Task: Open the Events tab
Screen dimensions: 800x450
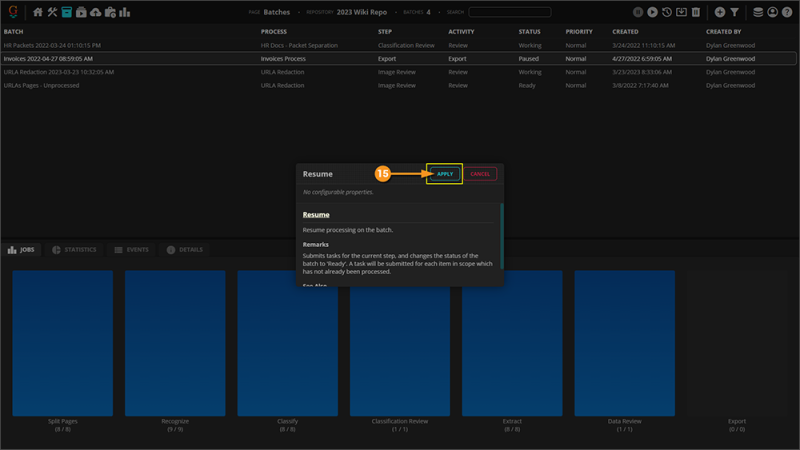Action: point(131,250)
